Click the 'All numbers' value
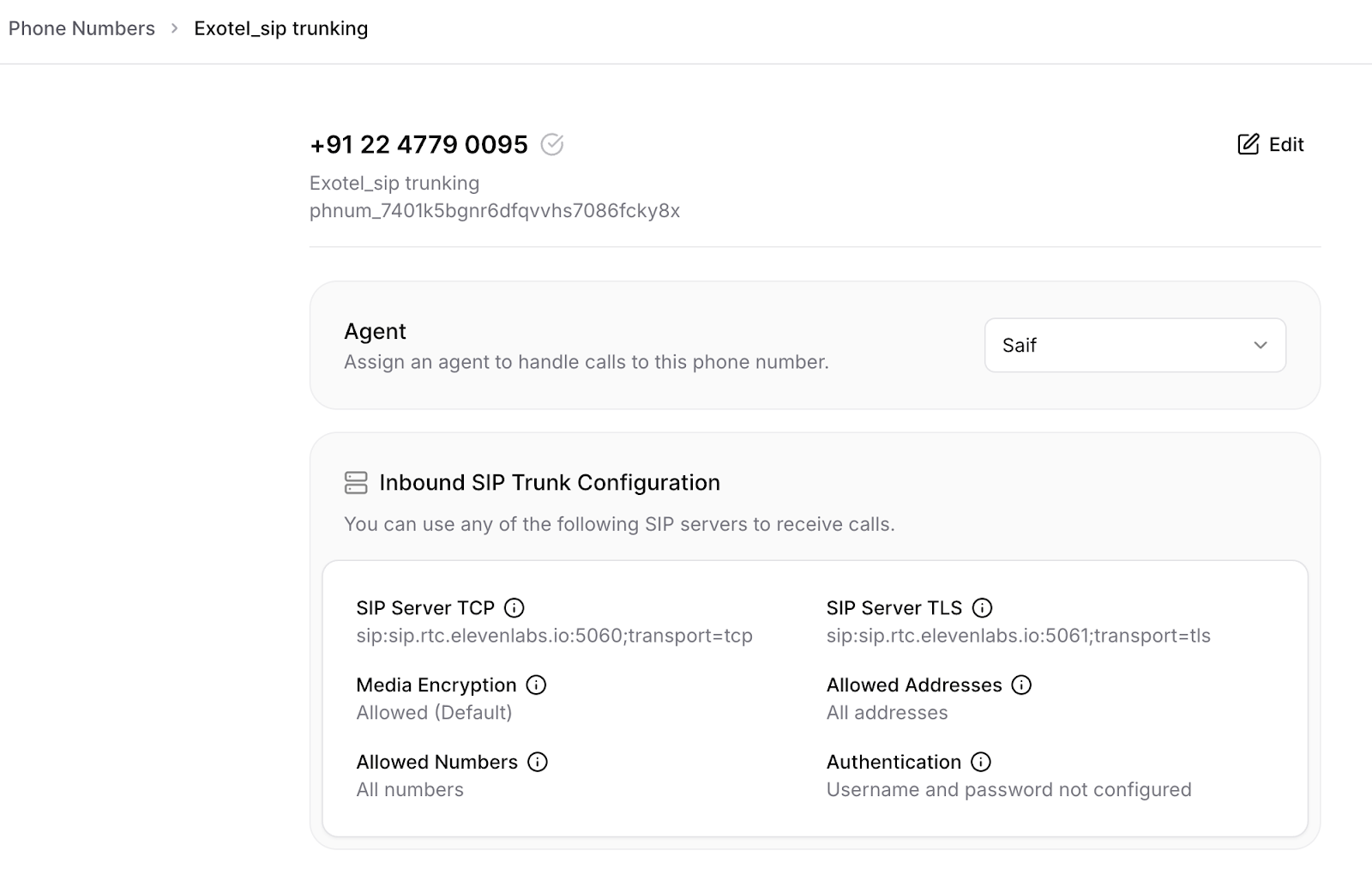The width and height of the screenshot is (1372, 887). coord(410,790)
